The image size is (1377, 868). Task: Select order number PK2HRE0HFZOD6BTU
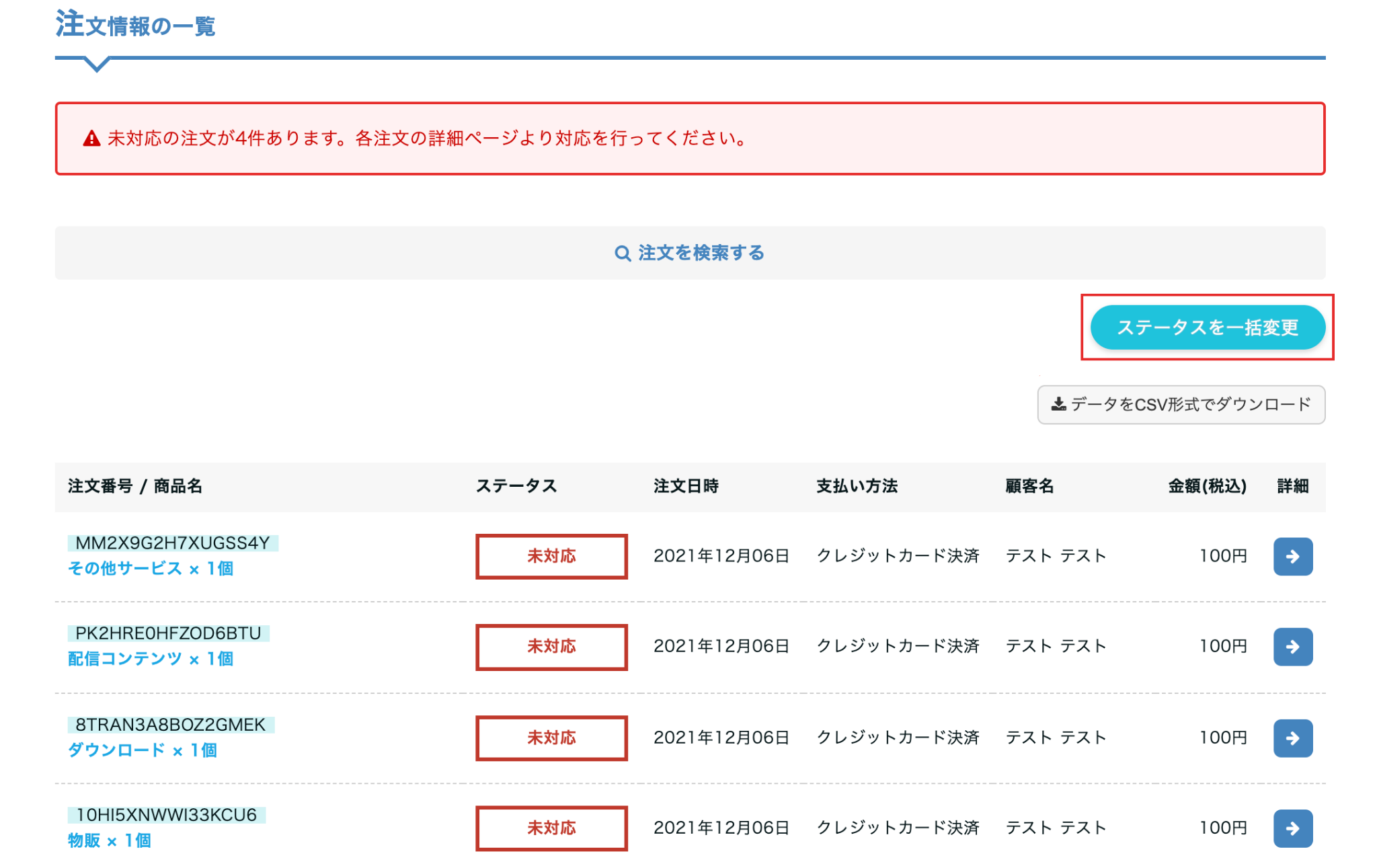click(x=168, y=633)
